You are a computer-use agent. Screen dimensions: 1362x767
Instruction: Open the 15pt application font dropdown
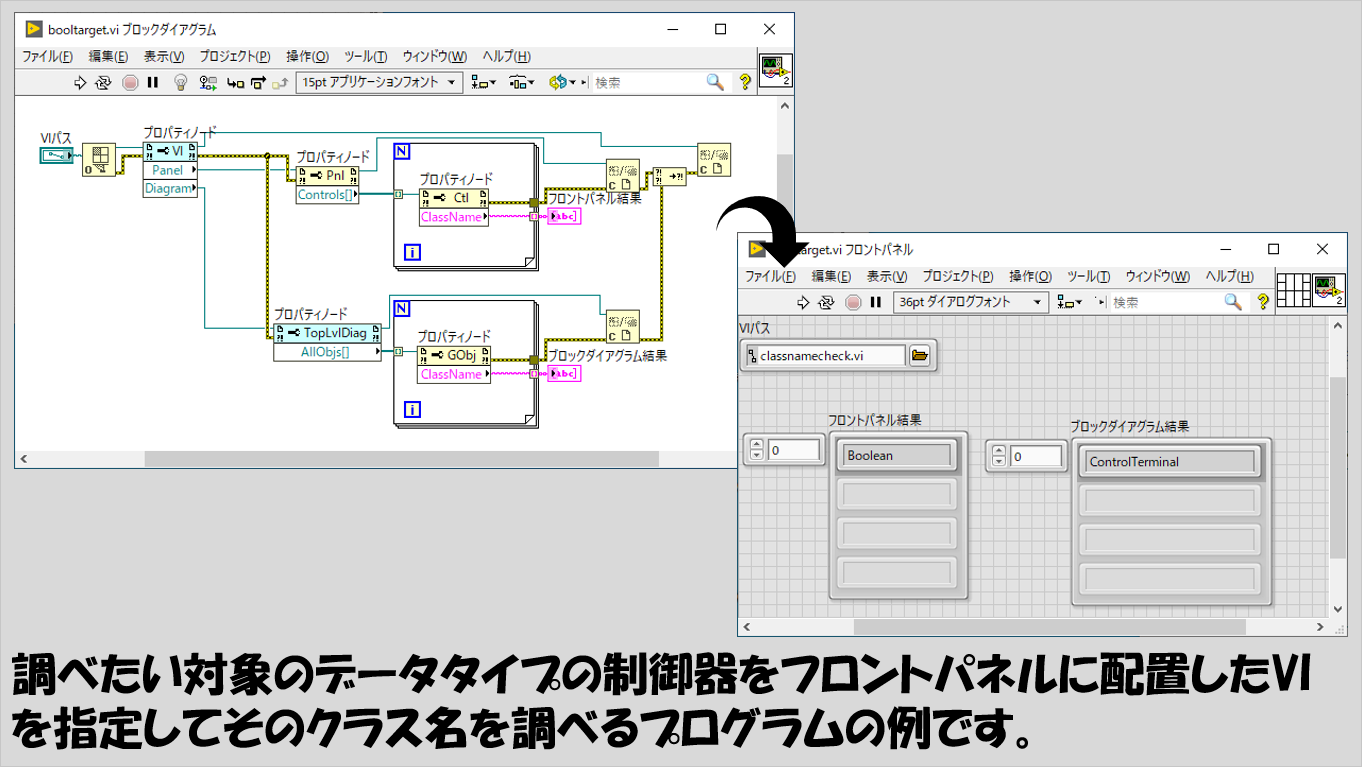(x=380, y=83)
